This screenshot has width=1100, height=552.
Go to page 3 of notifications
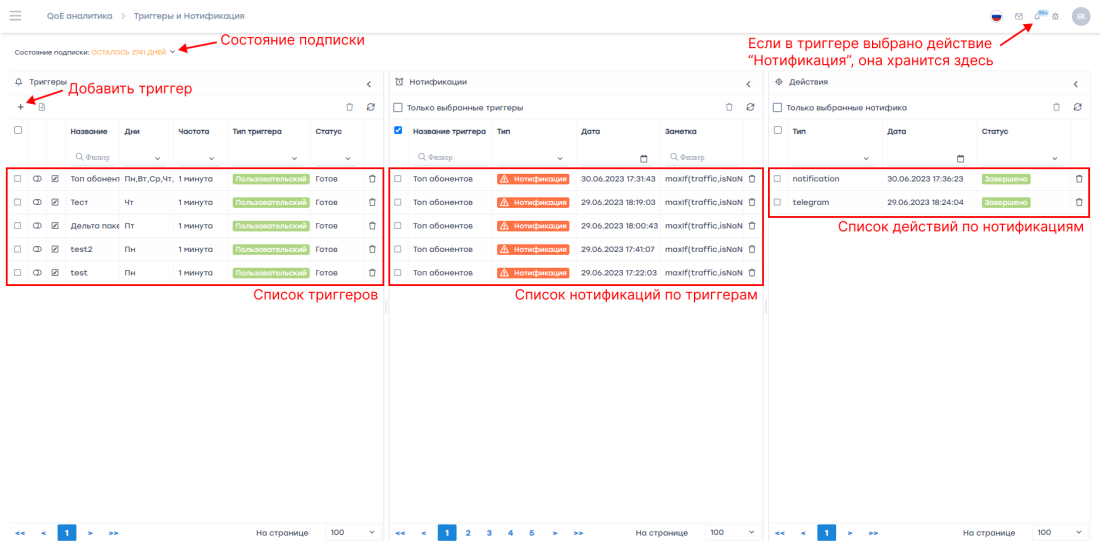[489, 533]
